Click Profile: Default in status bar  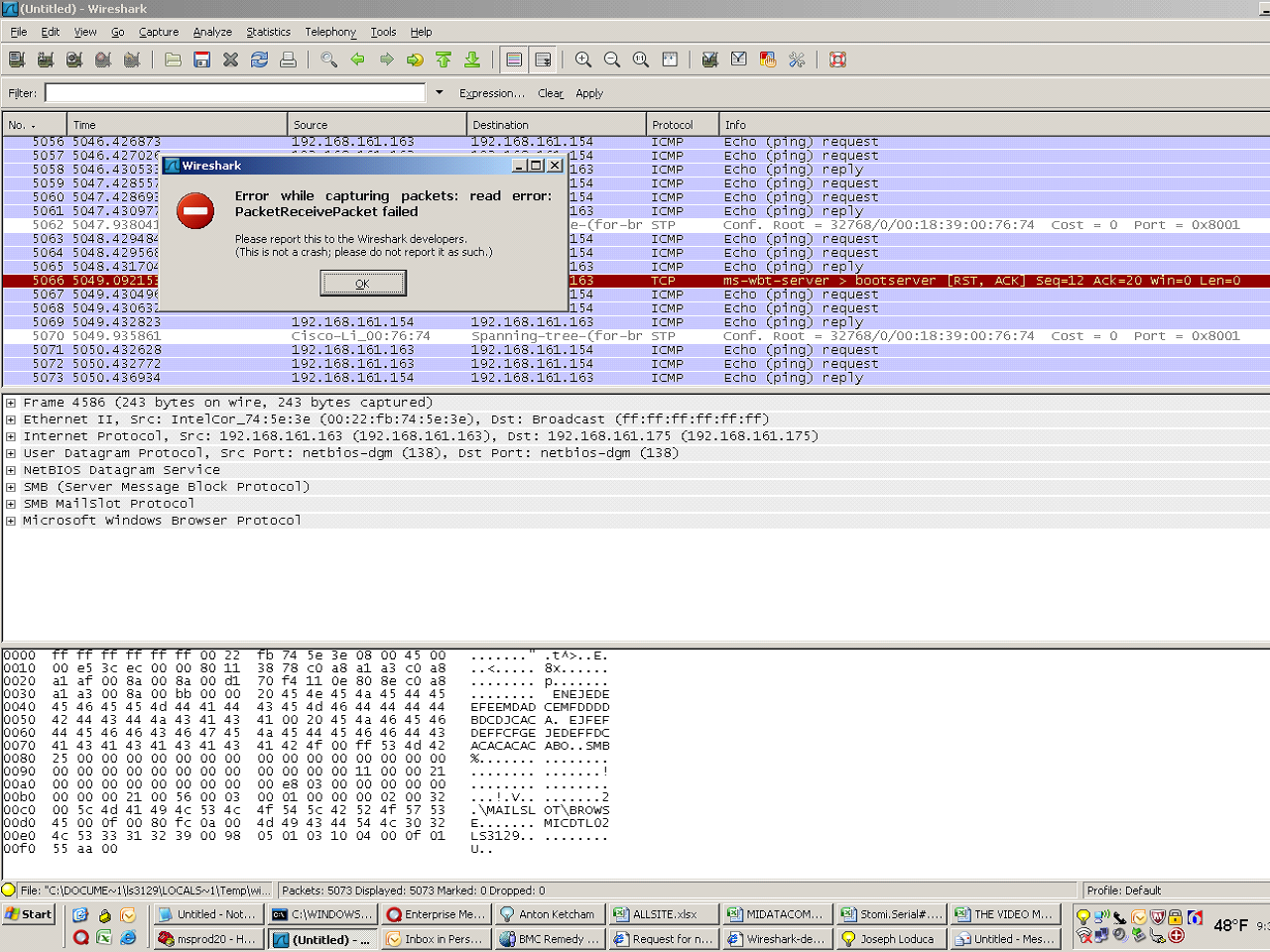pyautogui.click(x=1123, y=891)
